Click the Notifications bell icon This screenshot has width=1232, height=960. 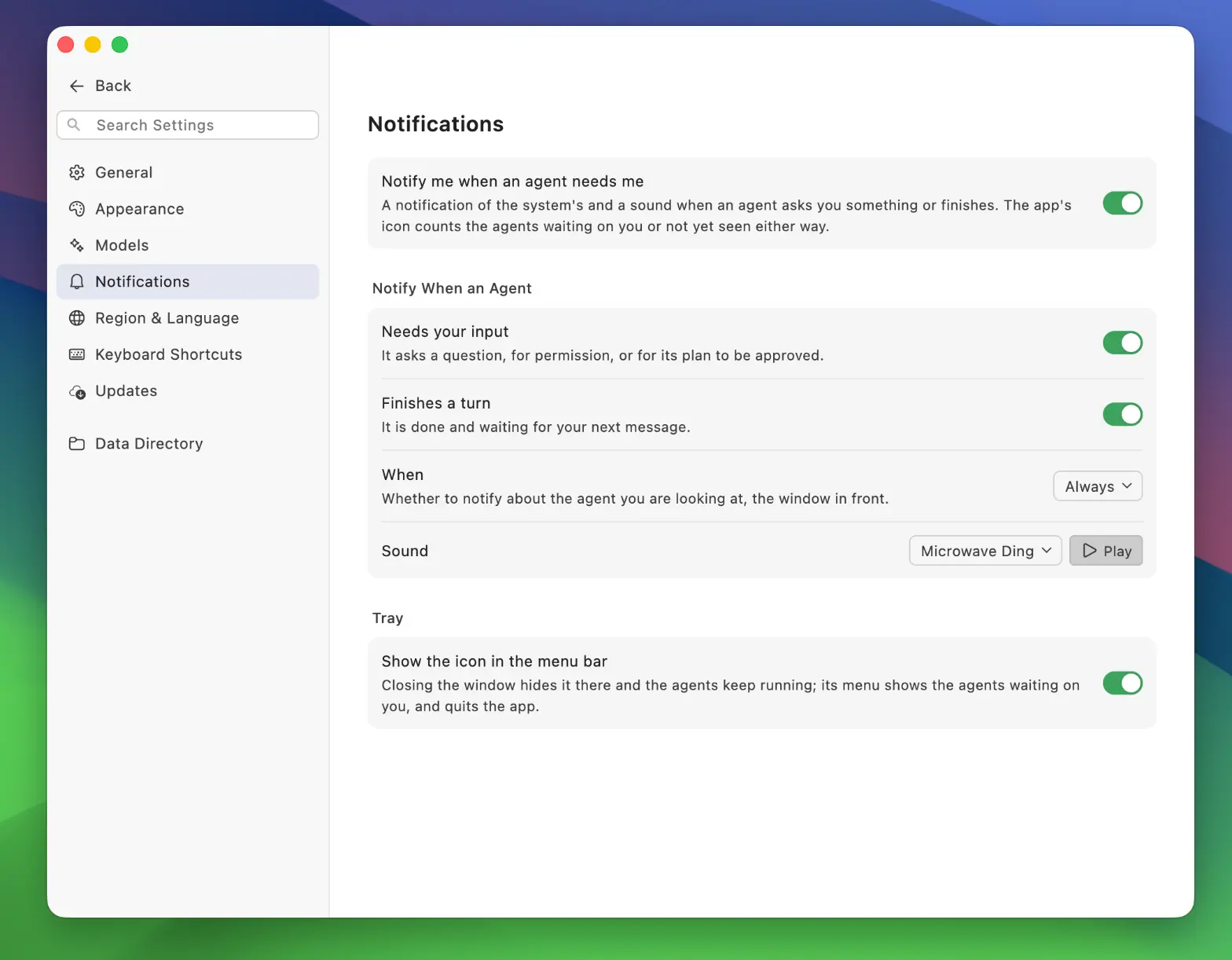coord(76,282)
